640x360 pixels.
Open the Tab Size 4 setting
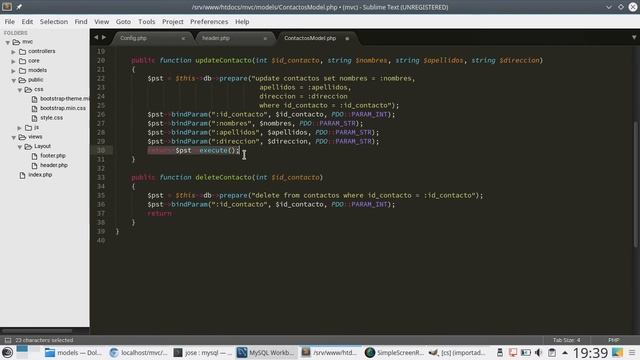(x=566, y=340)
